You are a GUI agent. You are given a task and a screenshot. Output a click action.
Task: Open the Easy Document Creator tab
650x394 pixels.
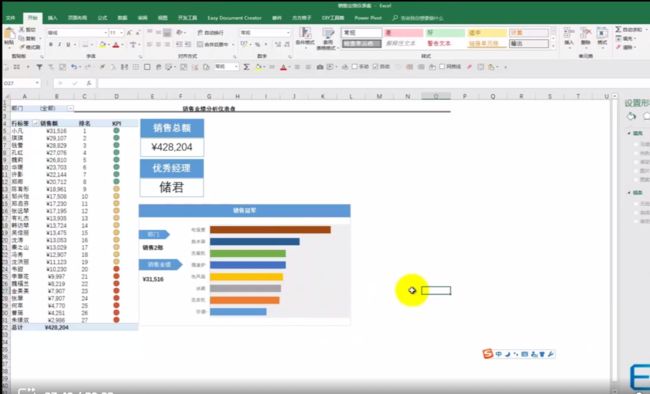click(234, 18)
